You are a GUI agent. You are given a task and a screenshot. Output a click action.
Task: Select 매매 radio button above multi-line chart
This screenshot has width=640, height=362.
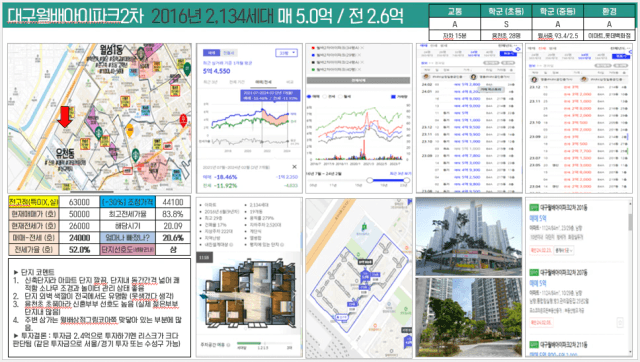tap(309, 97)
